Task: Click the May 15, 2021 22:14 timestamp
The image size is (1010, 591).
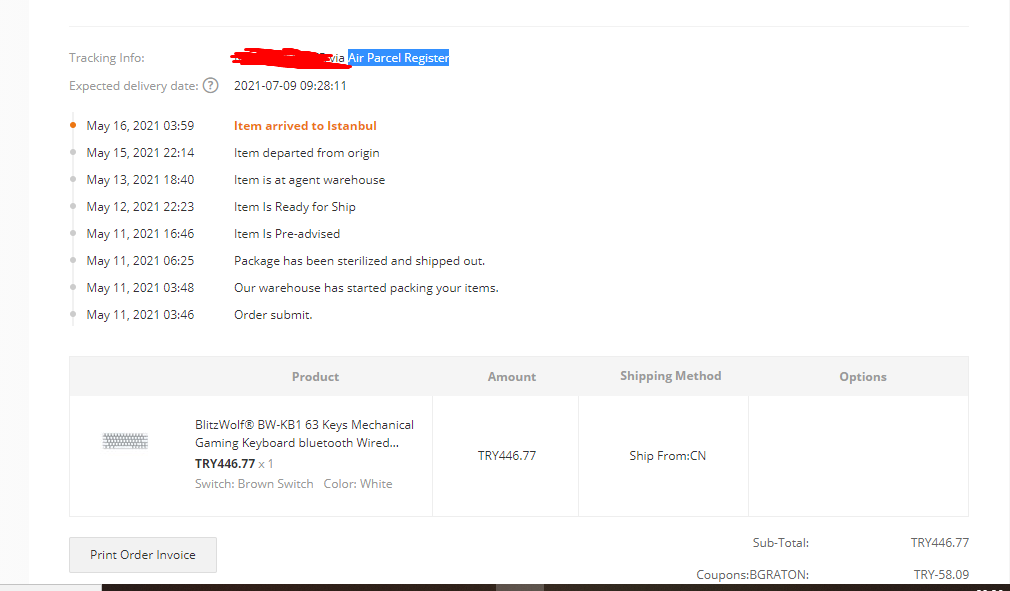Action: pos(140,153)
